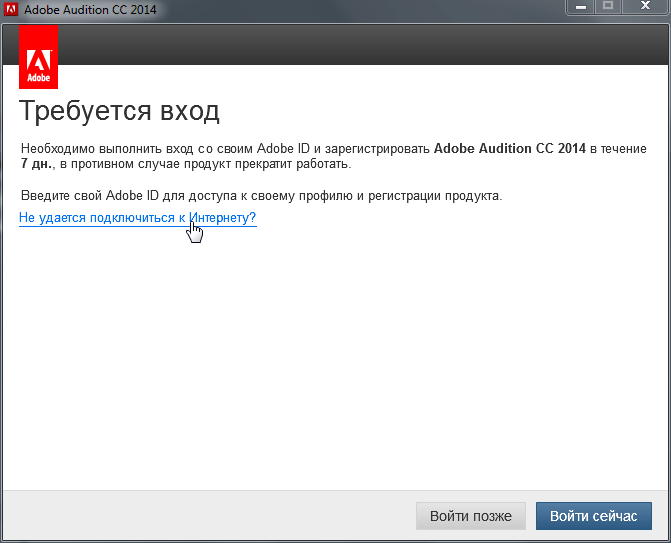Screen dimensions: 671x543
Task: Click the red Adobe logo
Action: pos(39,57)
